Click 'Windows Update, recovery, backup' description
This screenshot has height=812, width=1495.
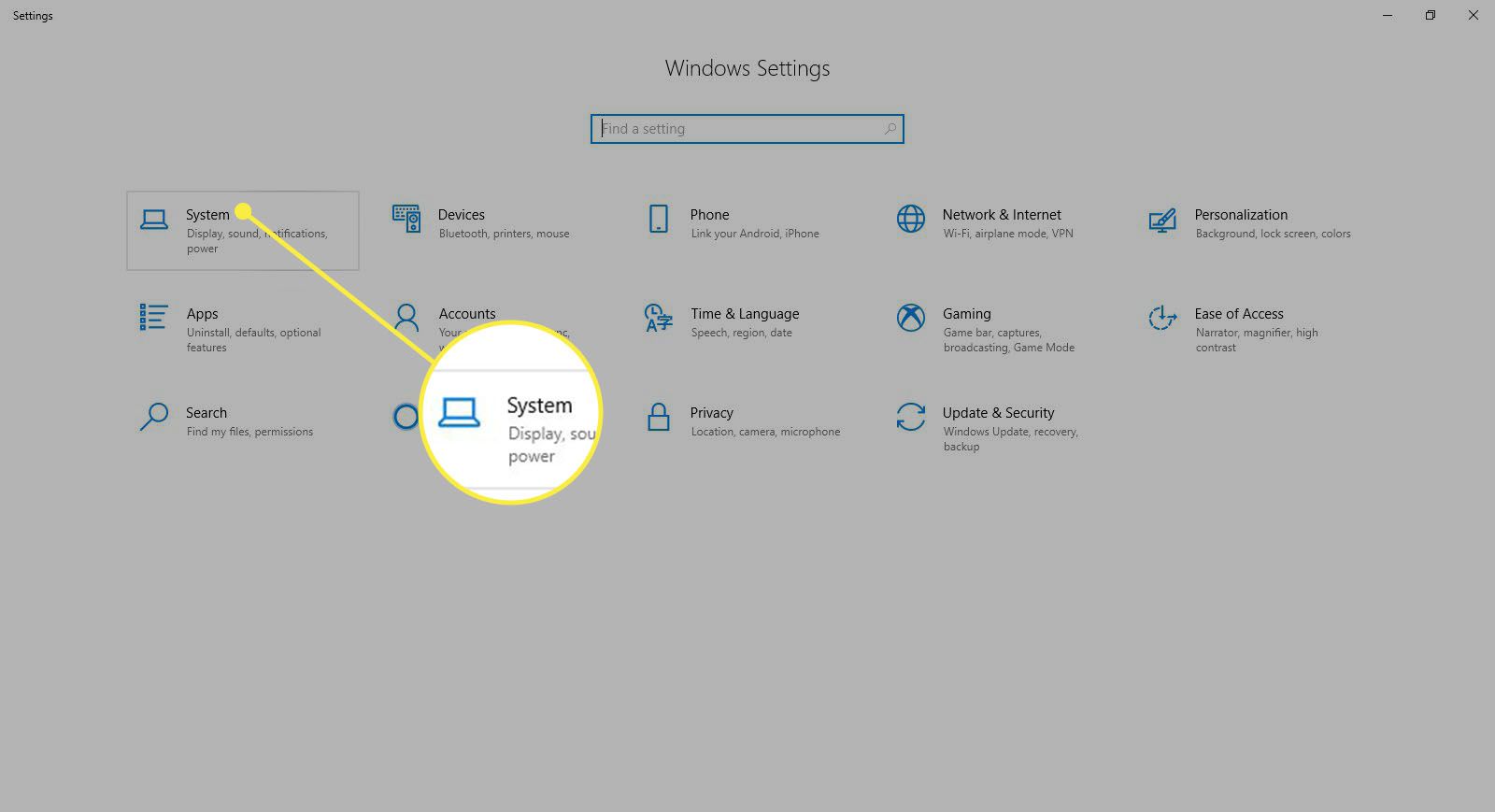[x=1010, y=439]
